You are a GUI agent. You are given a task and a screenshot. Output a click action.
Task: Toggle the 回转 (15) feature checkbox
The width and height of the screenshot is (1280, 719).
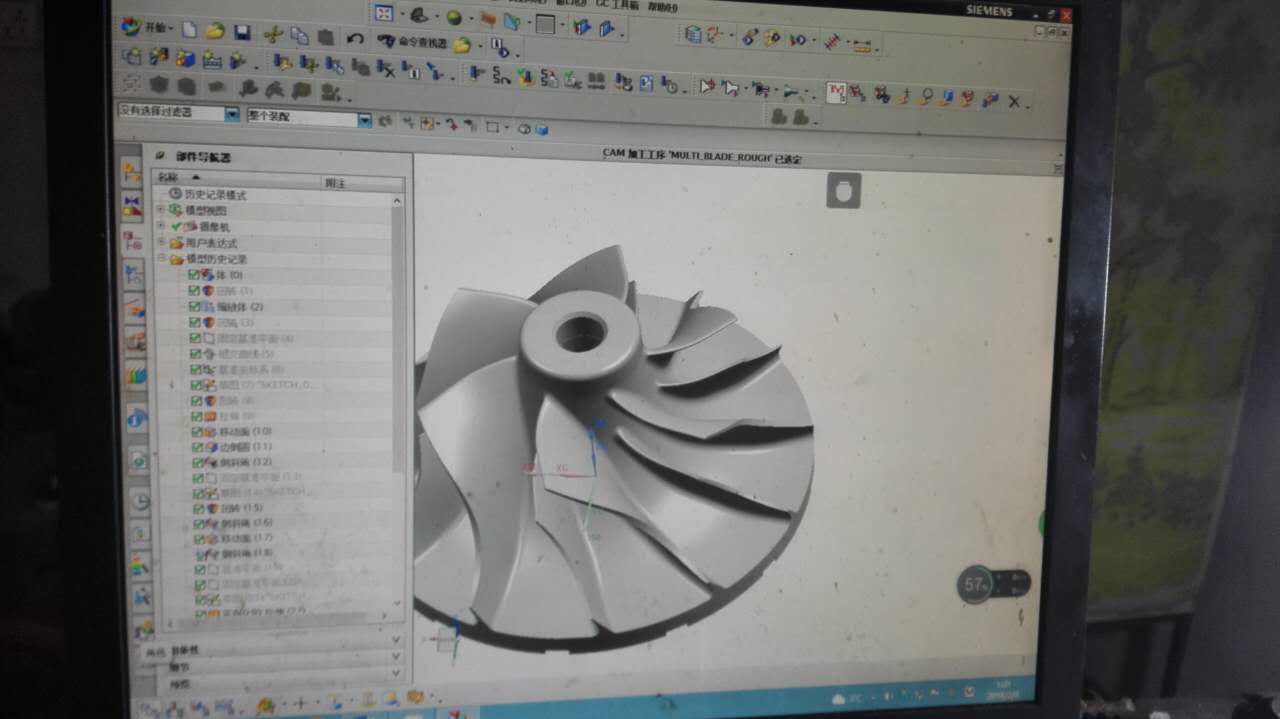pyautogui.click(x=198, y=509)
